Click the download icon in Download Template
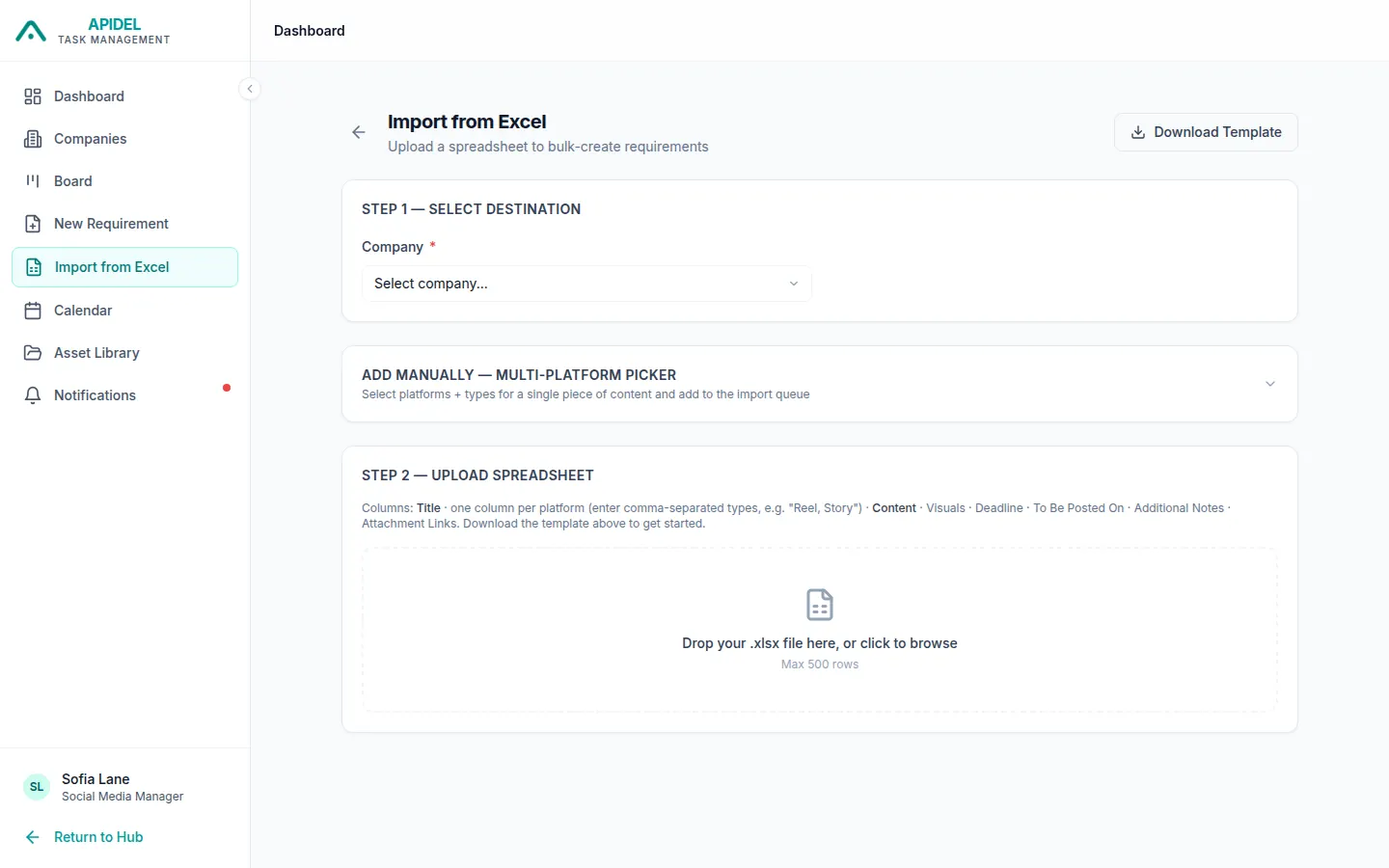 pos(1138,132)
